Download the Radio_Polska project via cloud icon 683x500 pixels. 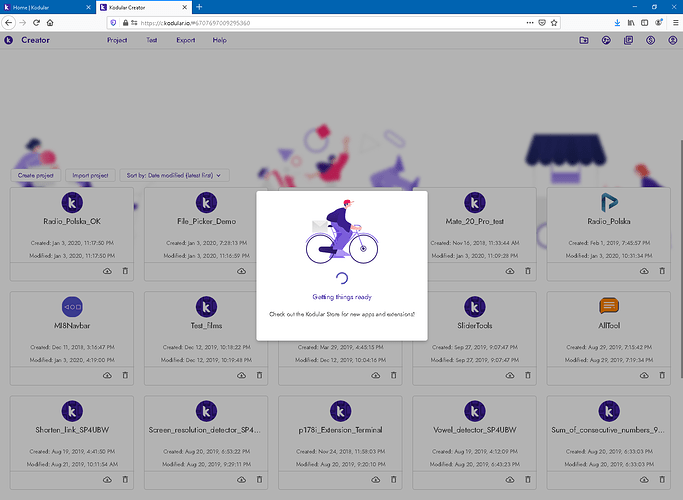pyautogui.click(x=644, y=271)
